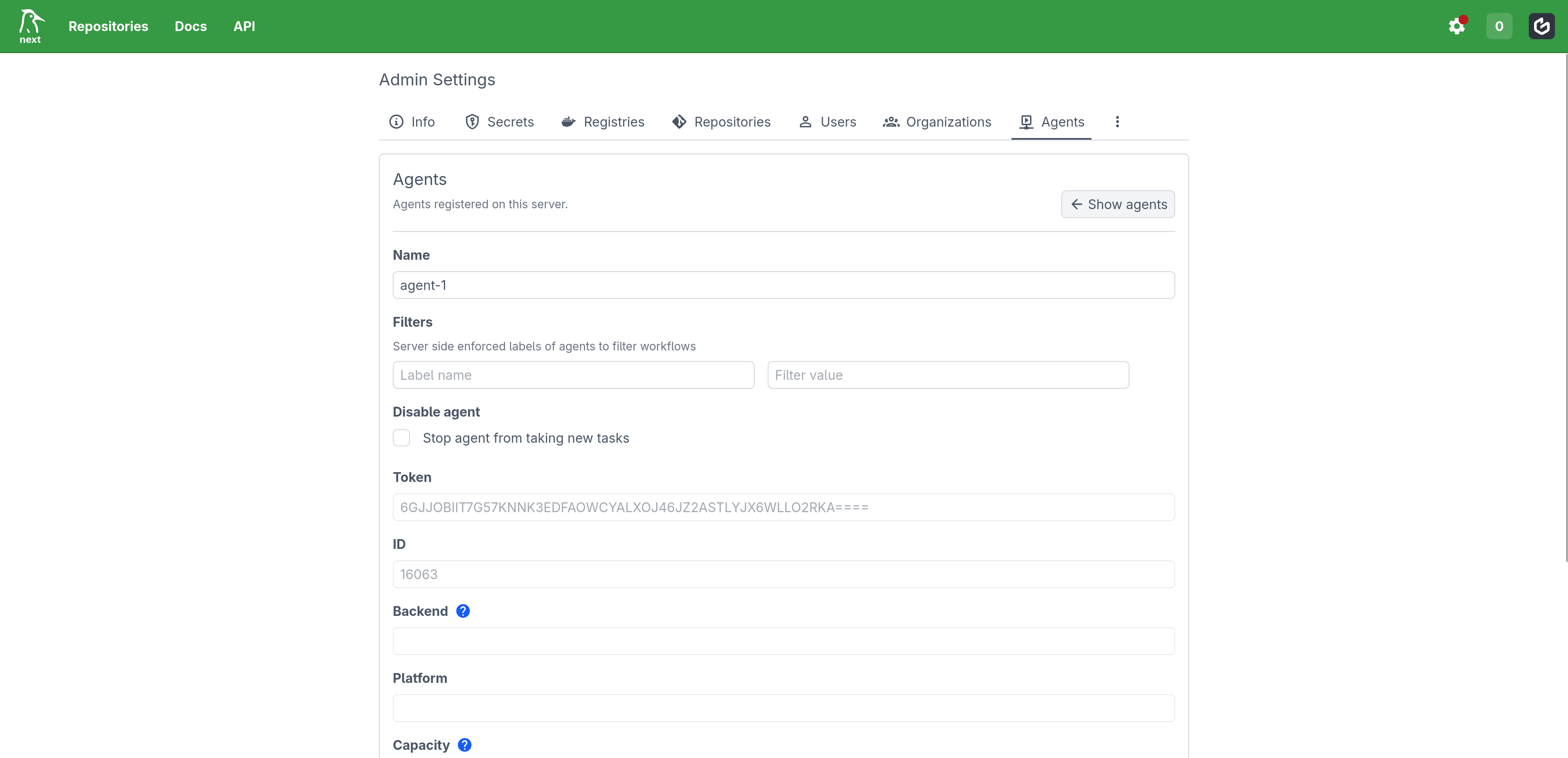Click the Backend help question mark icon
Screen dimensions: 1568x758
pos(463,611)
